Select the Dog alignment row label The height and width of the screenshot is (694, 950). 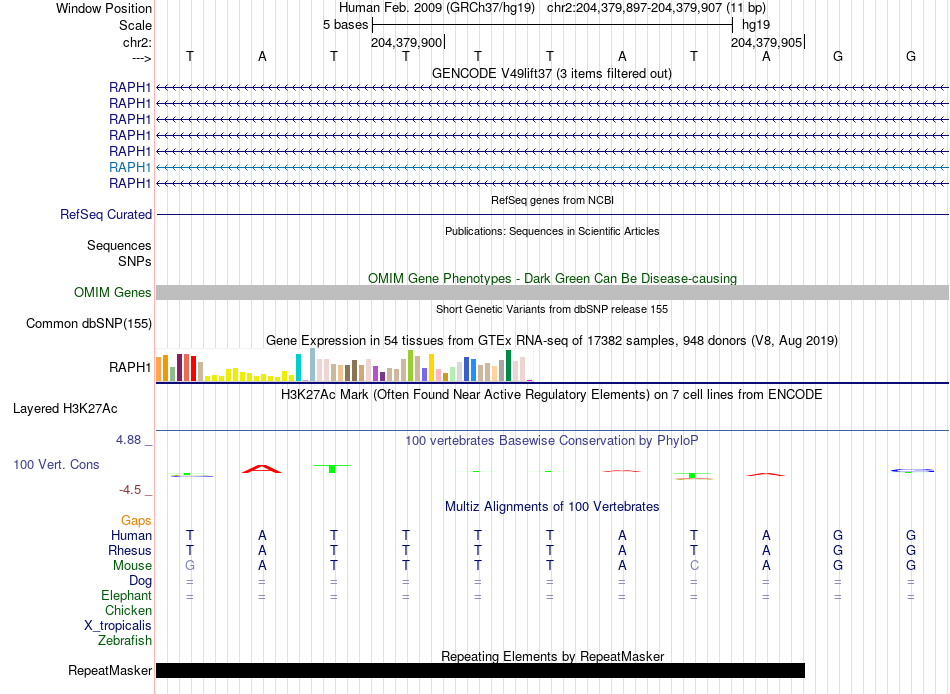[x=140, y=581]
